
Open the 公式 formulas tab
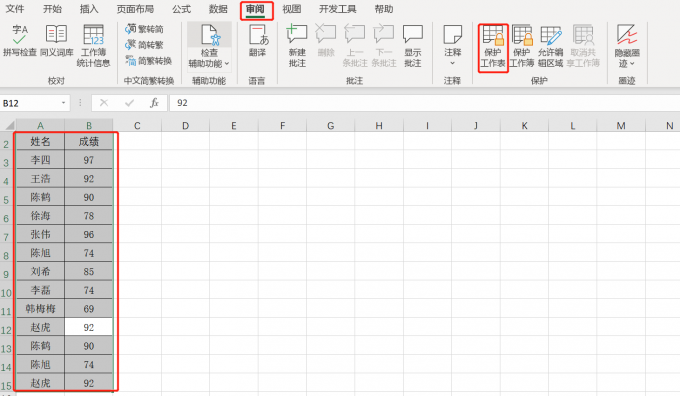coord(181,9)
